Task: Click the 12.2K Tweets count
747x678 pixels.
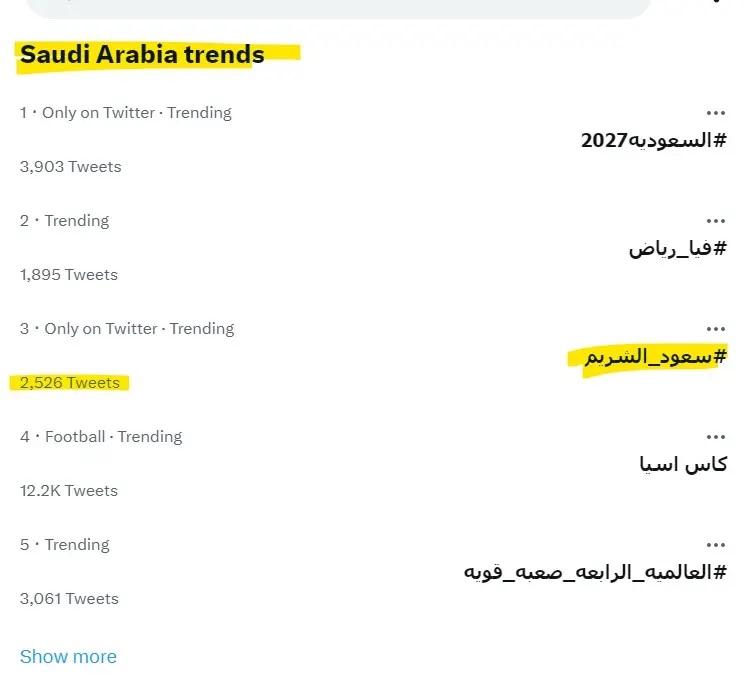Action: pyautogui.click(x=68, y=491)
